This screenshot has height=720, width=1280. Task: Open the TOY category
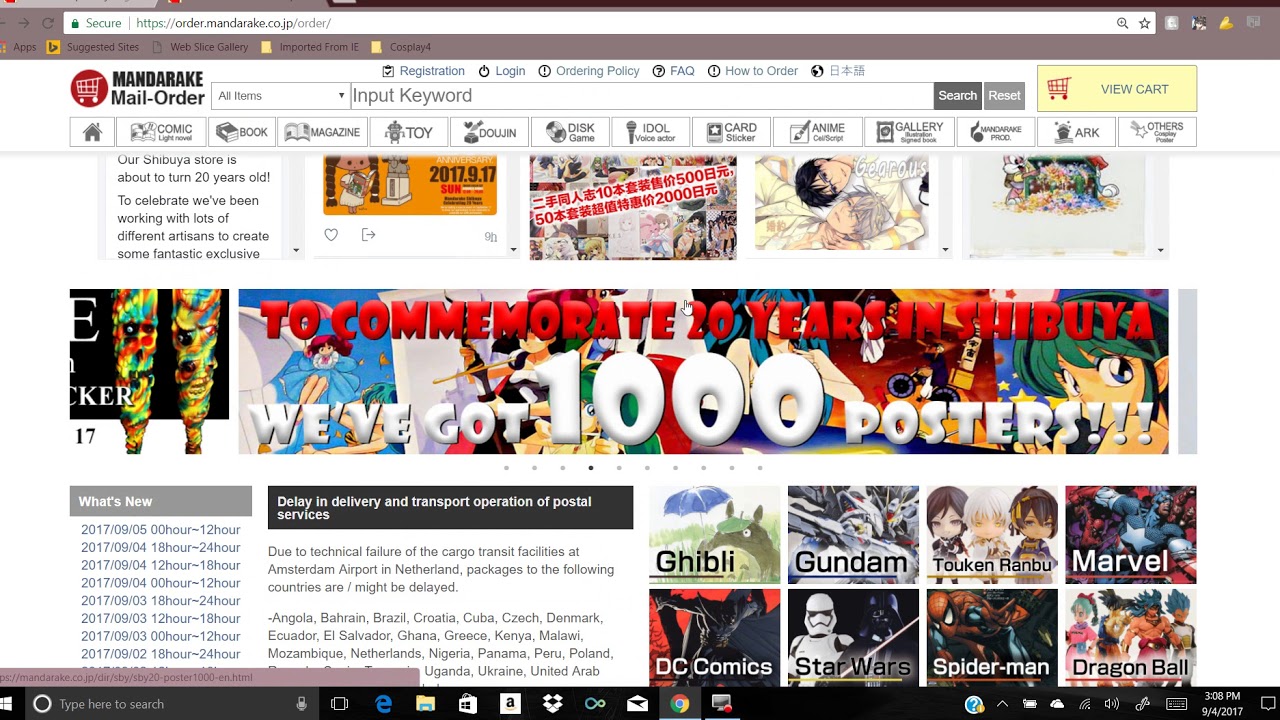(x=408, y=132)
